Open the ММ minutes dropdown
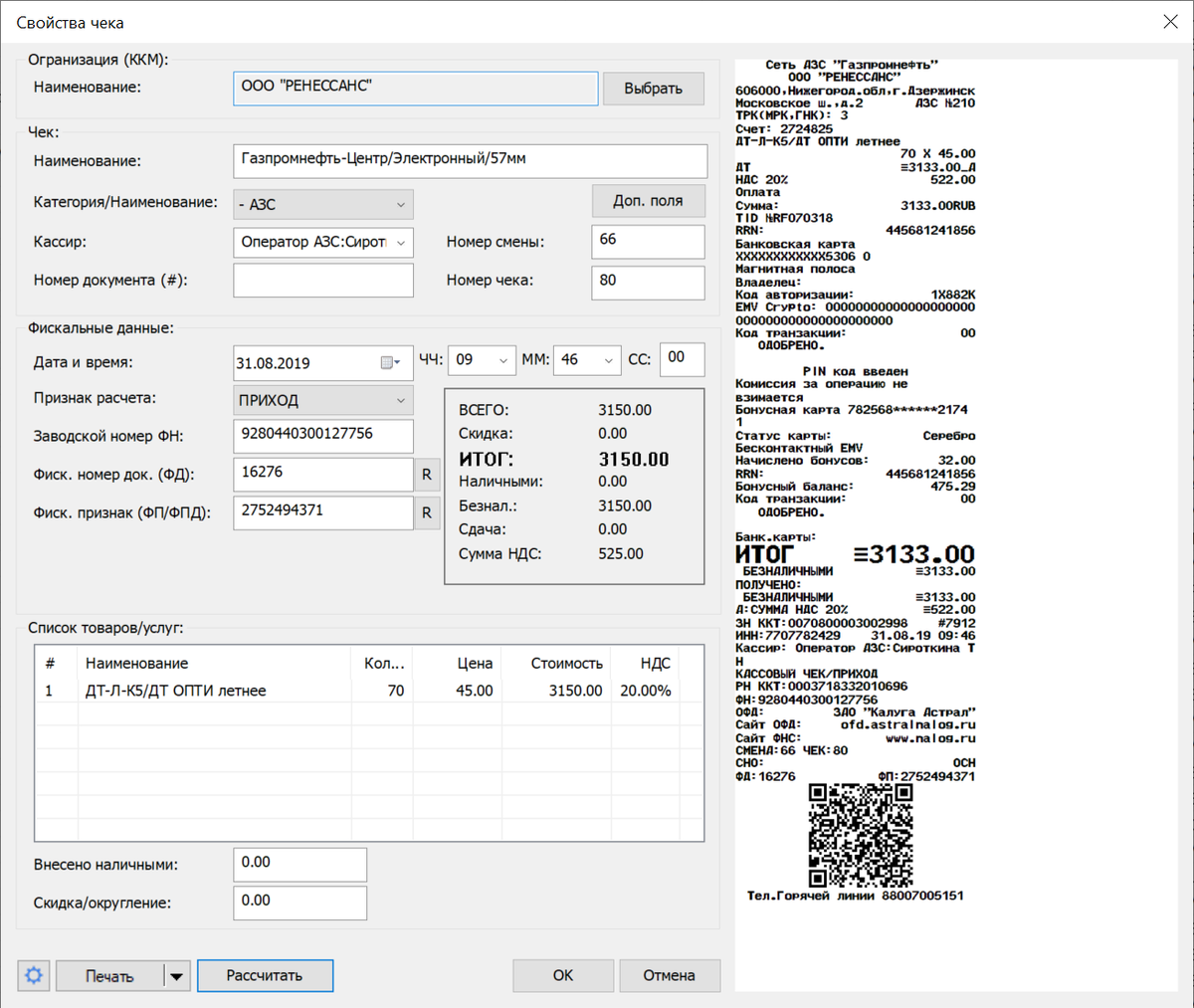The width and height of the screenshot is (1194, 1008). tap(587, 360)
